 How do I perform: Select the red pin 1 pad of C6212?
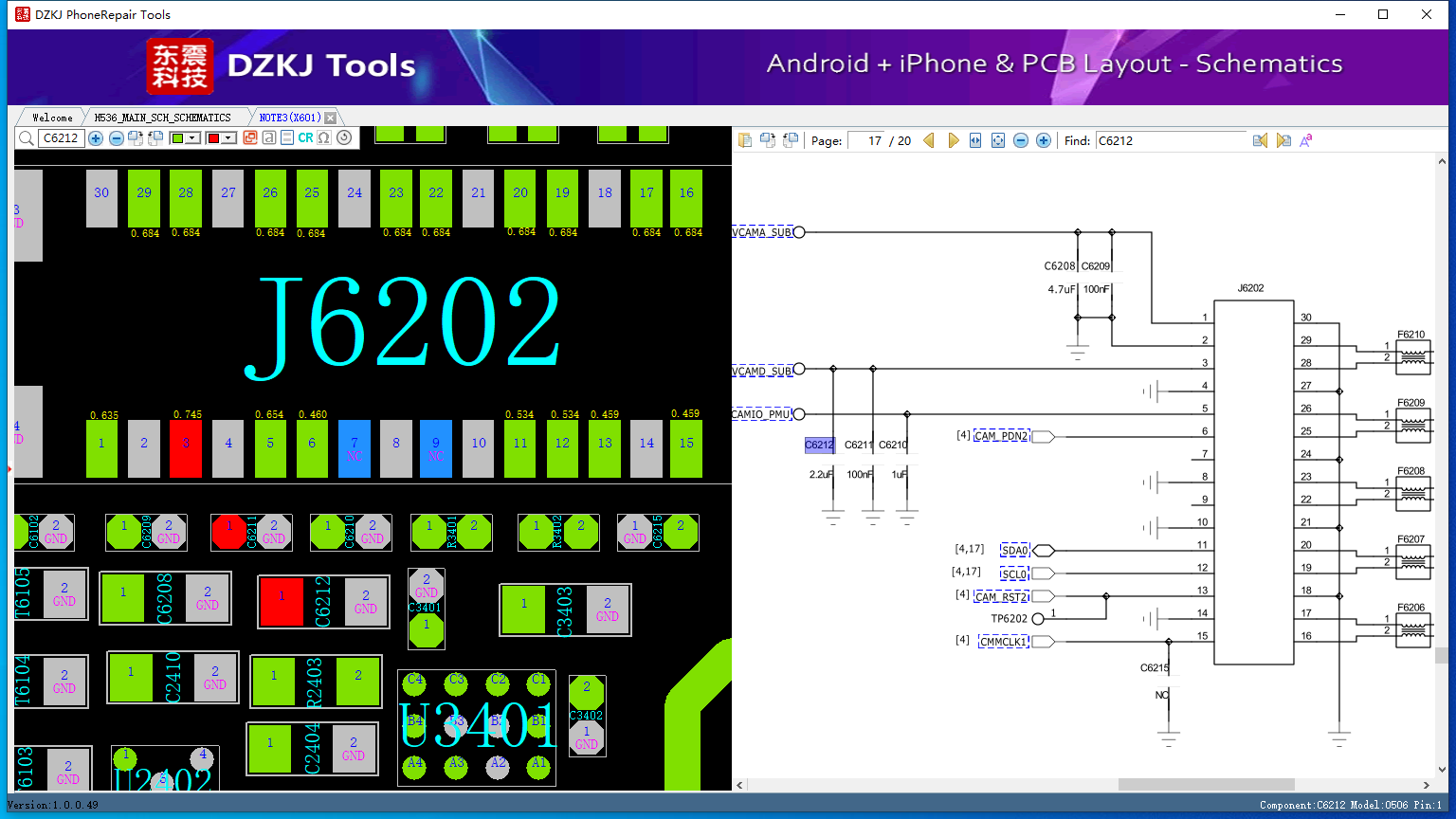[x=282, y=602]
